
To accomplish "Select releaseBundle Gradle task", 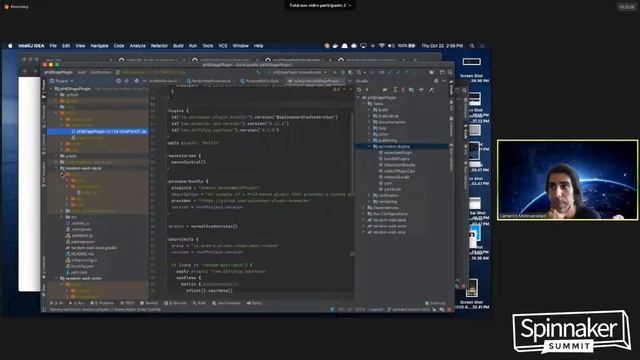I will point(393,177).
